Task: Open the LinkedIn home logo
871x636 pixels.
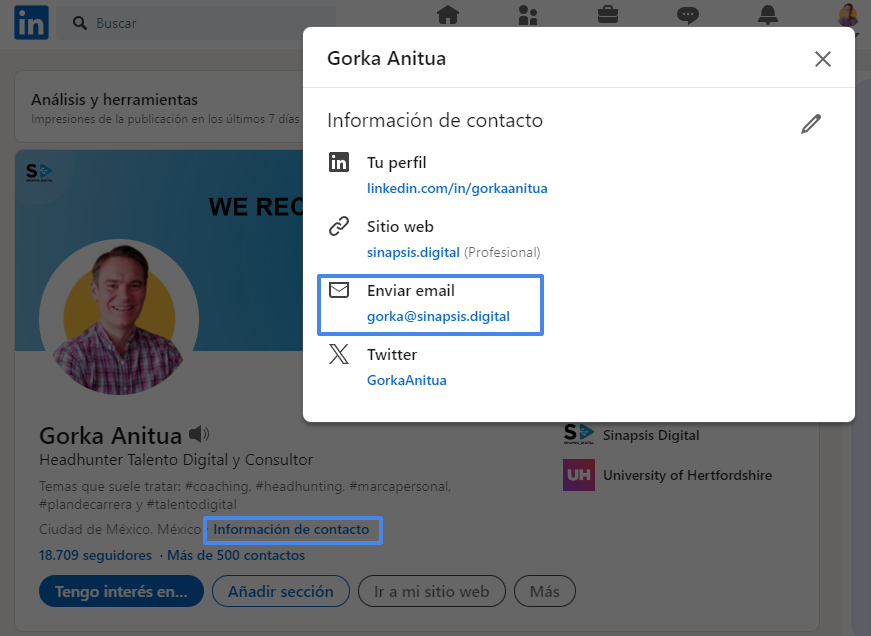Action: [x=31, y=22]
